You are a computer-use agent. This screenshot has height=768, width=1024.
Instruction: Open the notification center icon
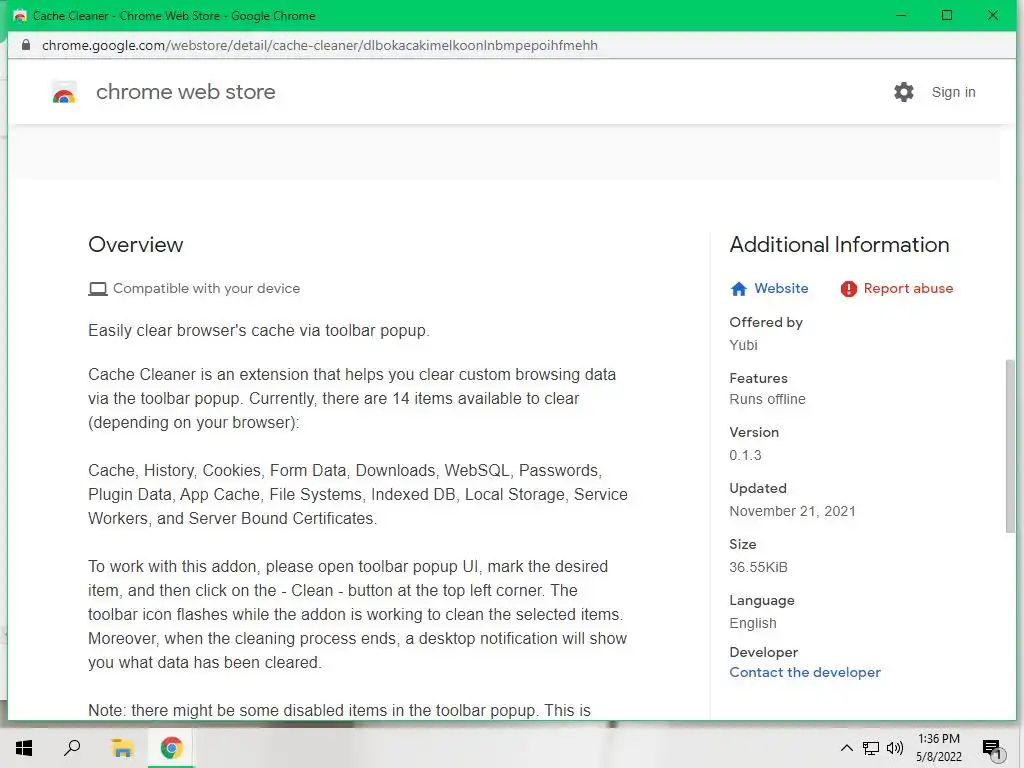coord(991,748)
